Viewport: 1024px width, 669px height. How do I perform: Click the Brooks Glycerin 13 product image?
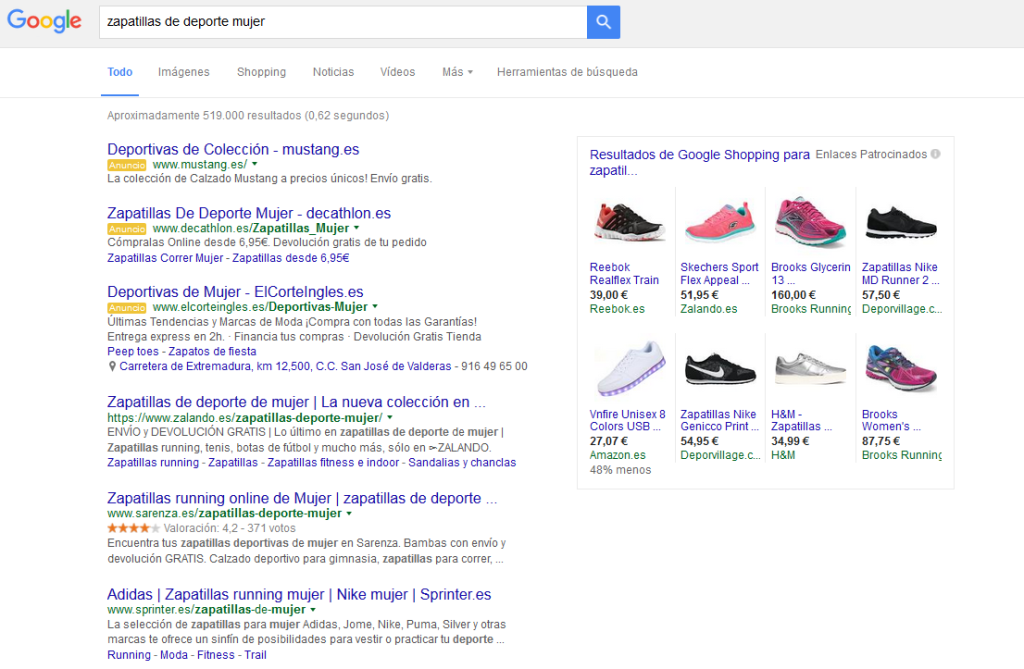[810, 219]
